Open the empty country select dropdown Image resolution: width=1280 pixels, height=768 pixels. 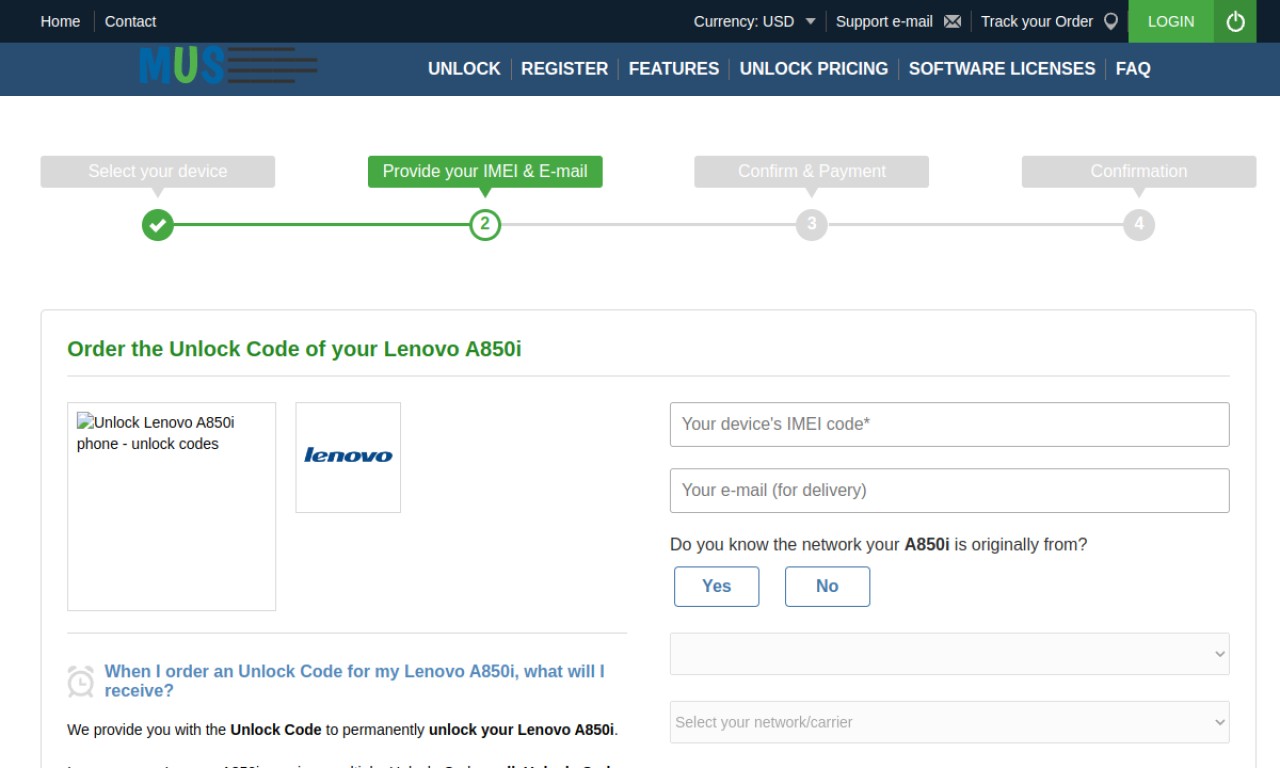tap(950, 654)
